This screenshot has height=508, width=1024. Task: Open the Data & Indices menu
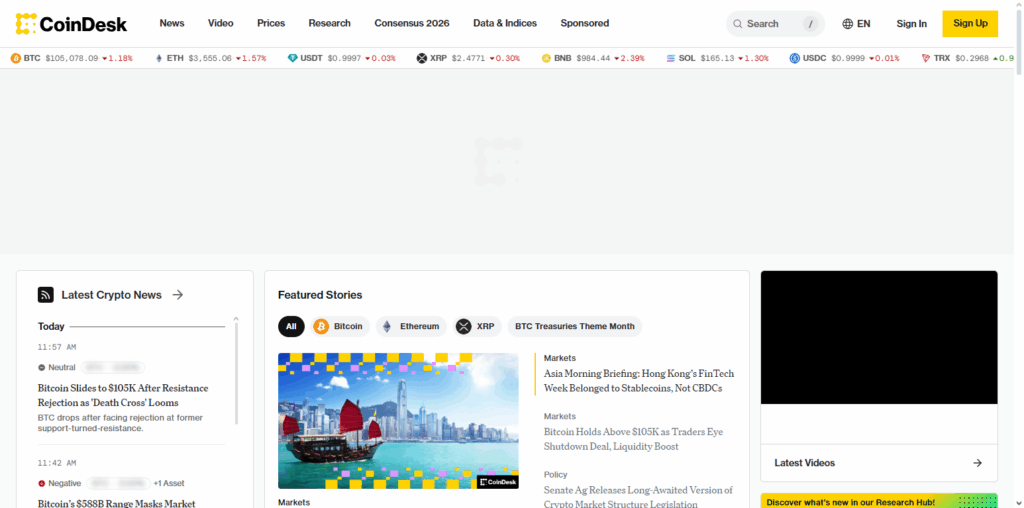(x=504, y=23)
